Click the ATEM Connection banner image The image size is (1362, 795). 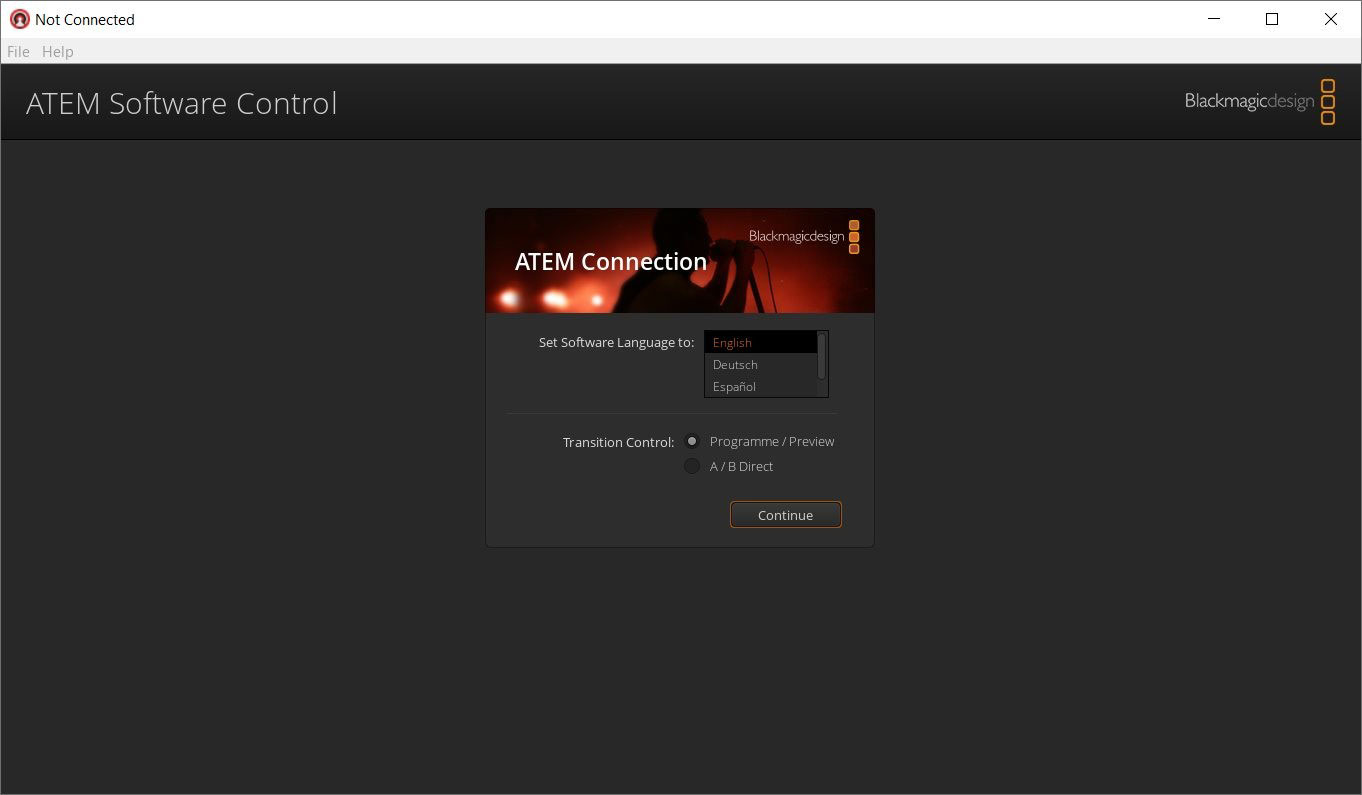[x=679, y=262]
